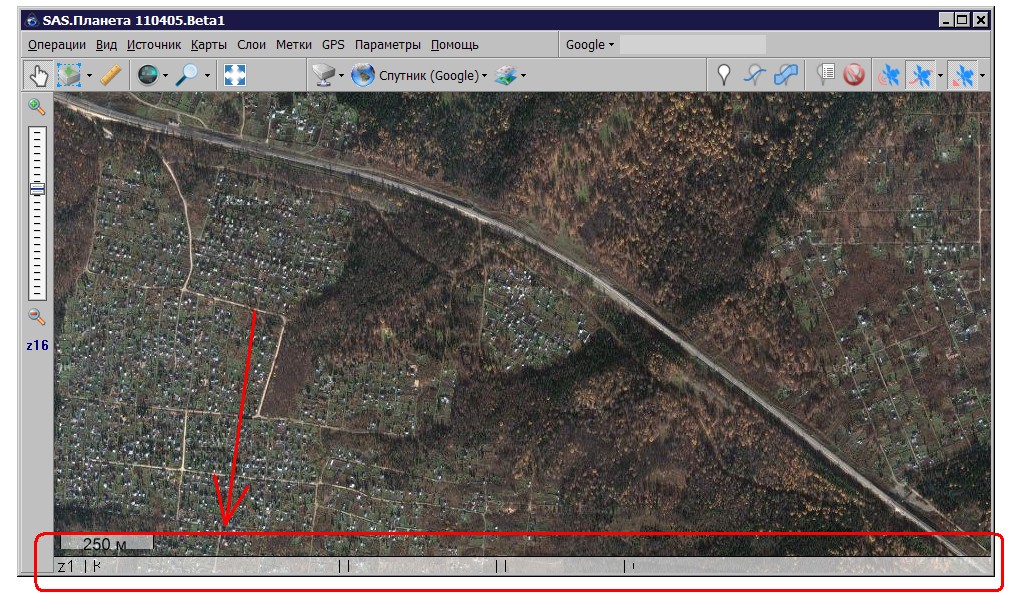Open the Операции menu
This screenshot has width=1014, height=604.
click(x=57, y=44)
